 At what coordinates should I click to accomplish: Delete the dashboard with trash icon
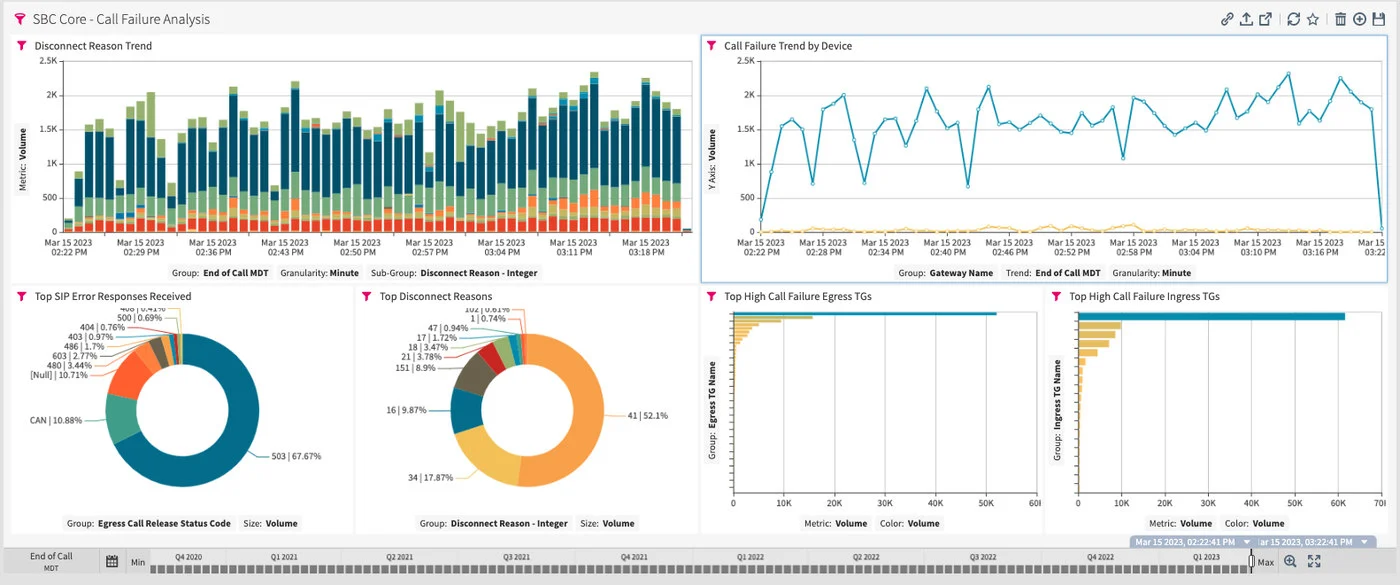[1341, 19]
